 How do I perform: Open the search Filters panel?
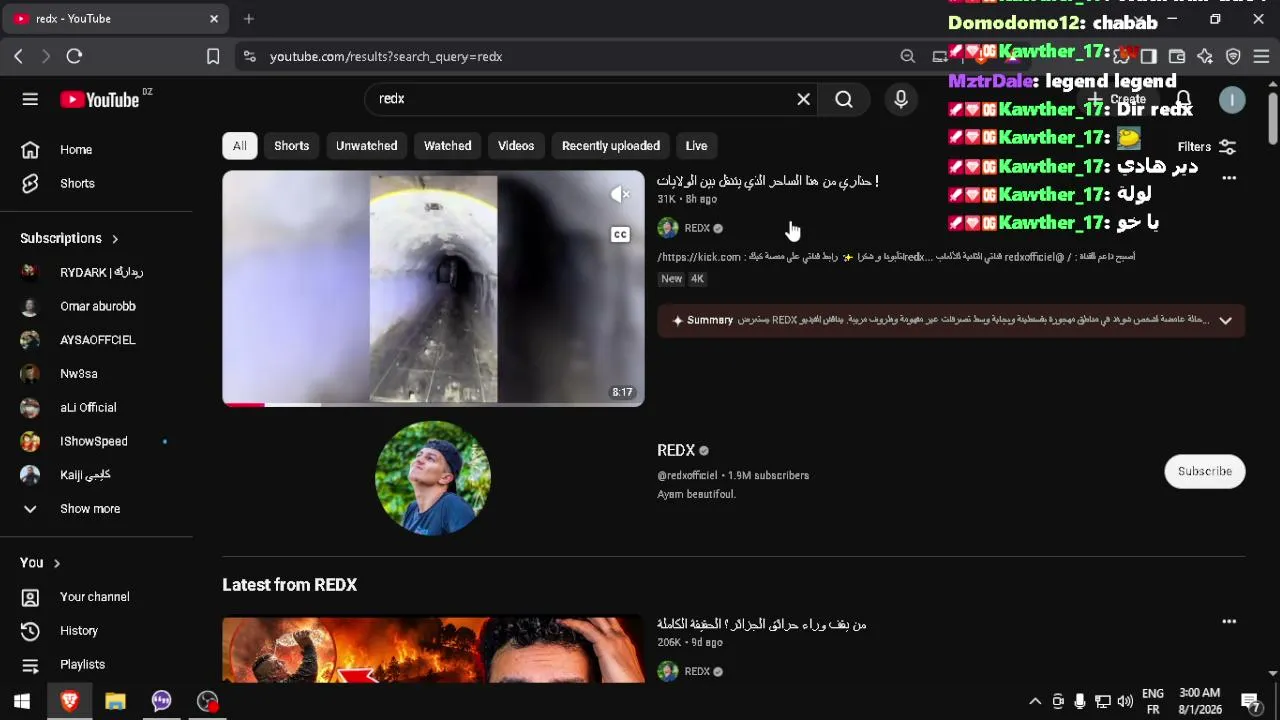point(1207,147)
